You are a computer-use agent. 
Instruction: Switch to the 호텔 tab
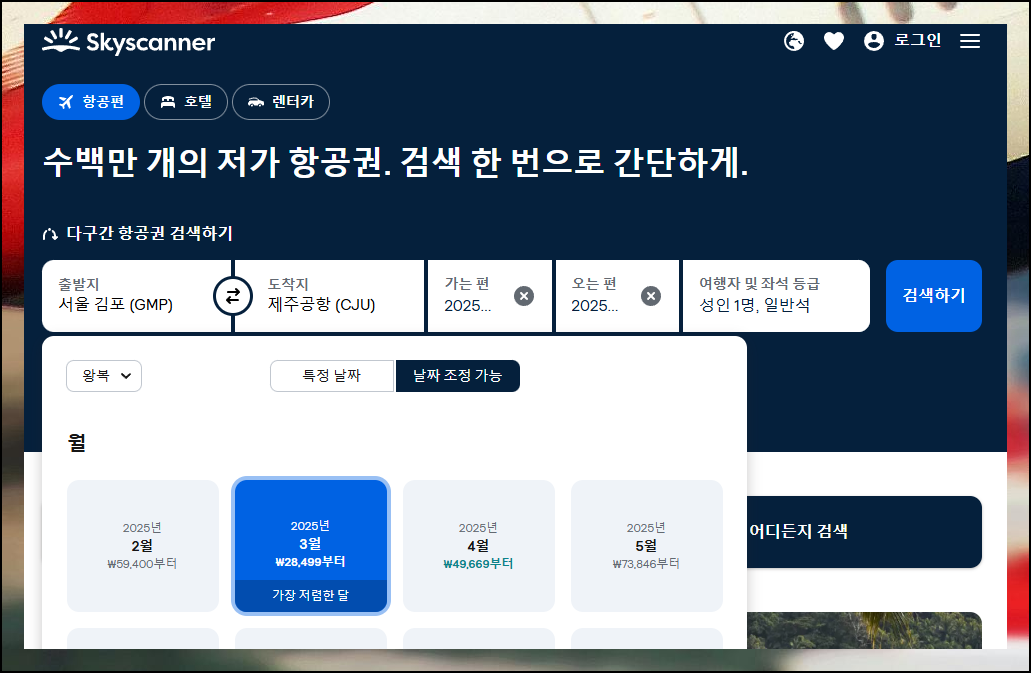tap(186, 102)
